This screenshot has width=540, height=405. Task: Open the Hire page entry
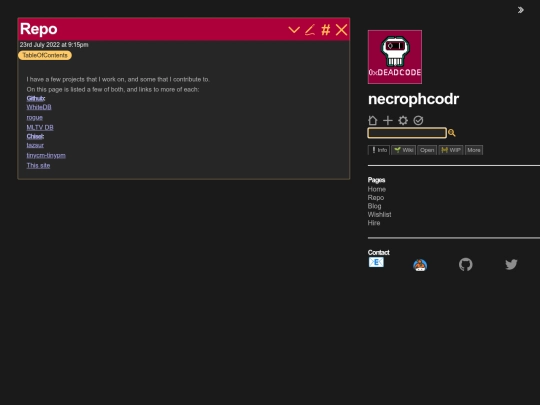(x=374, y=223)
